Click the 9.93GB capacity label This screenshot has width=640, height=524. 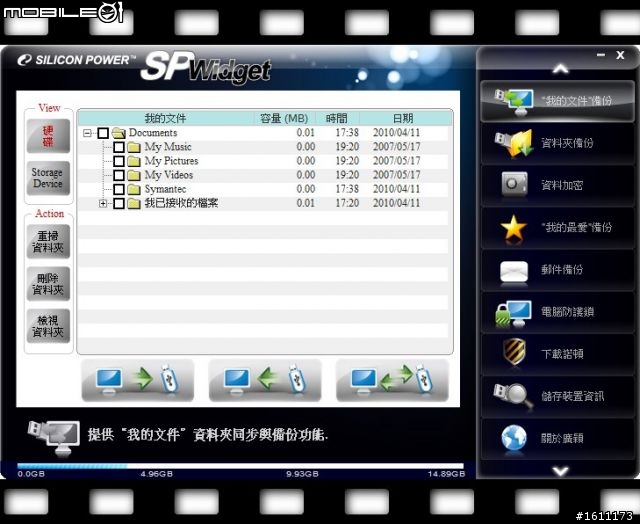point(302,474)
